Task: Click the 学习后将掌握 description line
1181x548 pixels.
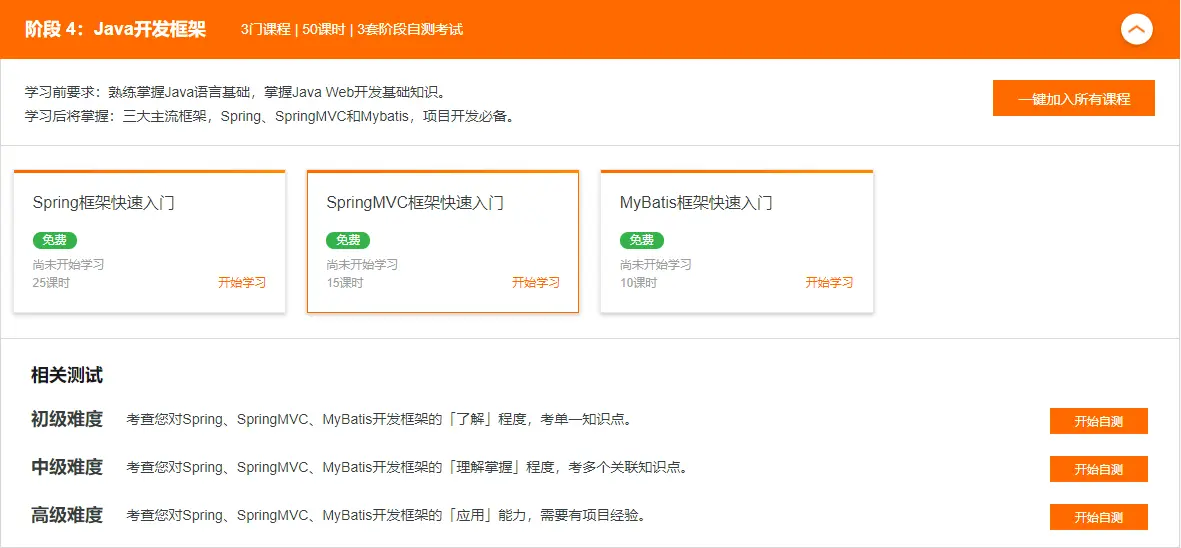Action: [270, 117]
